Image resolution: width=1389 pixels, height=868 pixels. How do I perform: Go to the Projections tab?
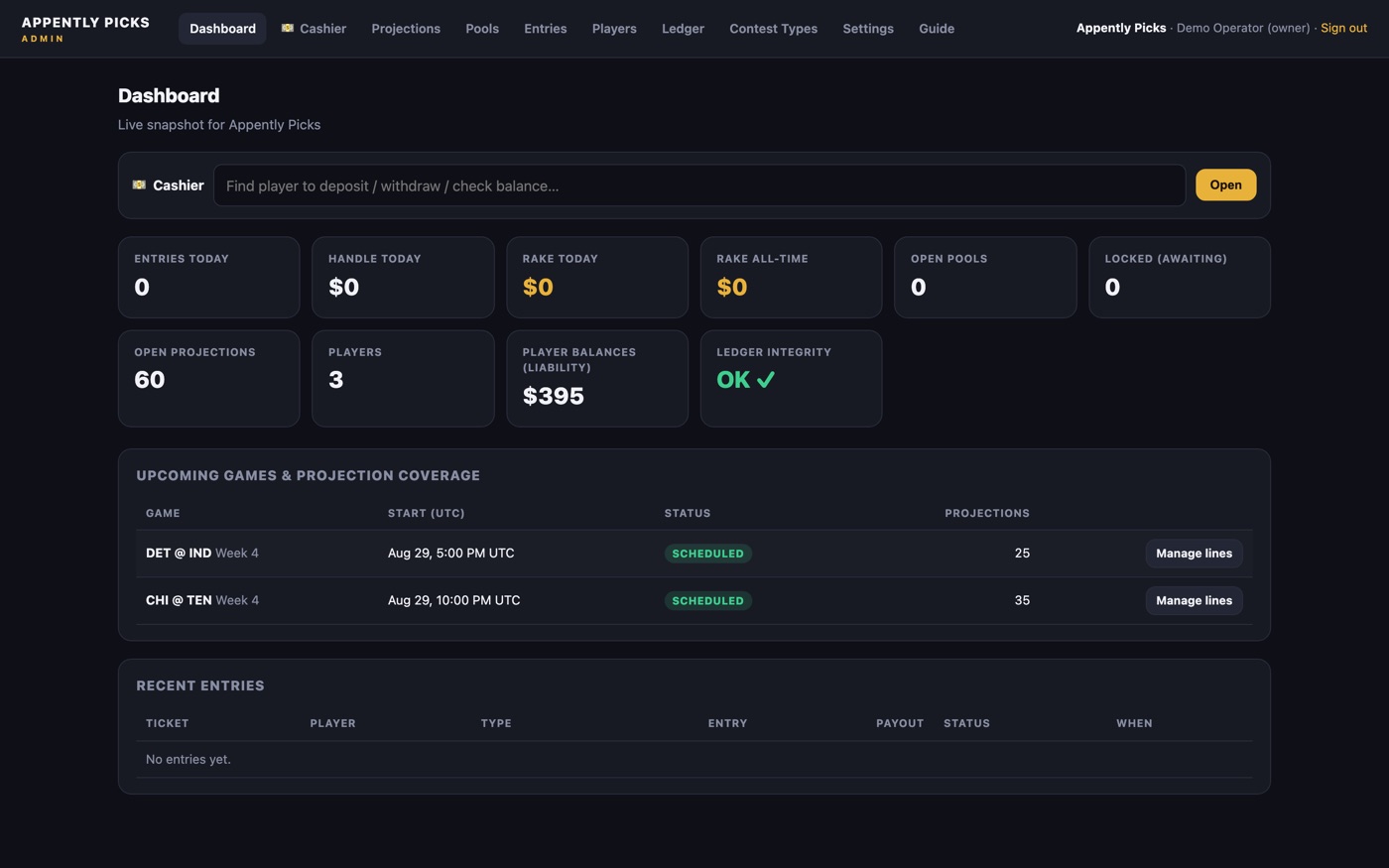[x=406, y=29]
